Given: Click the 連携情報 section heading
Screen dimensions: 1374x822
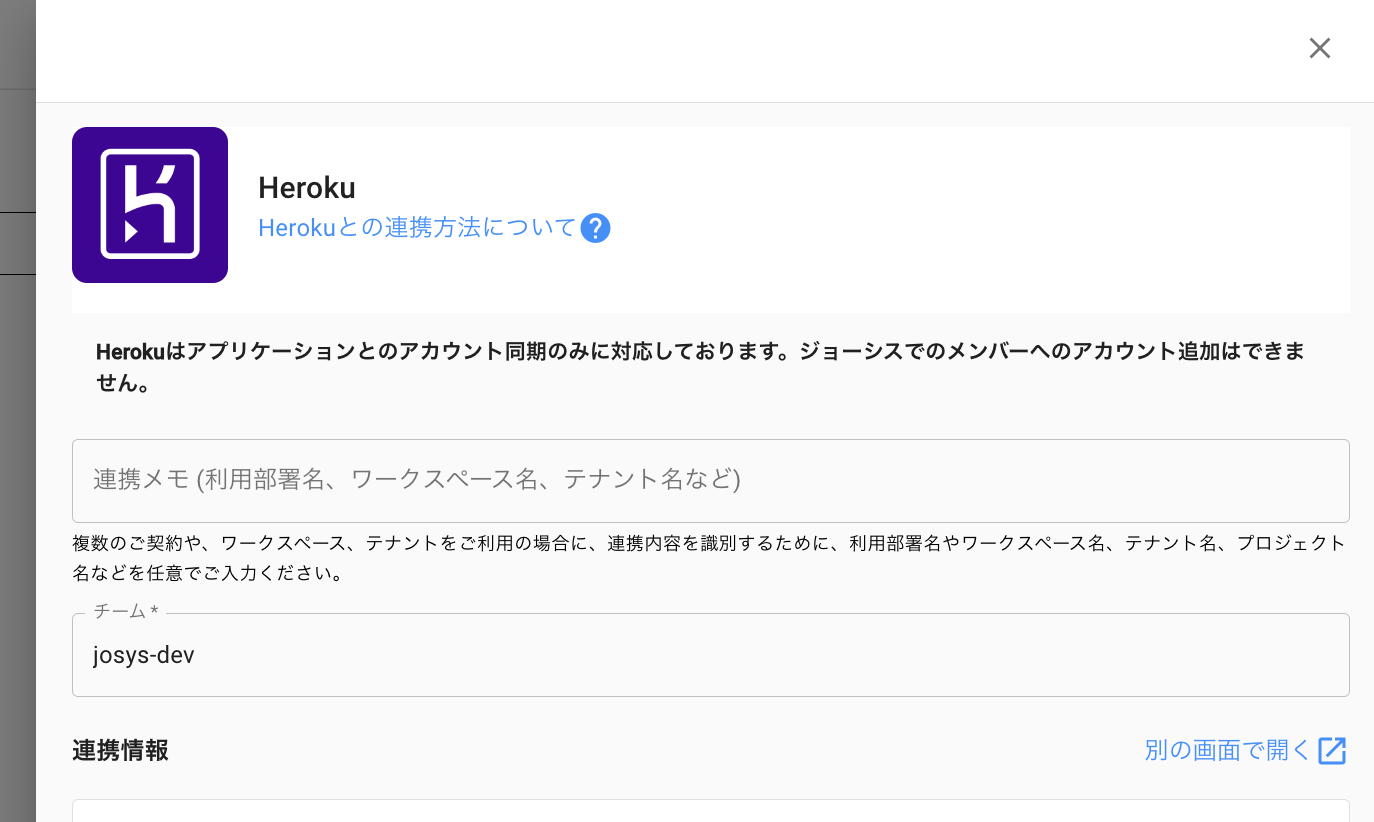Looking at the screenshot, I should (x=120, y=751).
